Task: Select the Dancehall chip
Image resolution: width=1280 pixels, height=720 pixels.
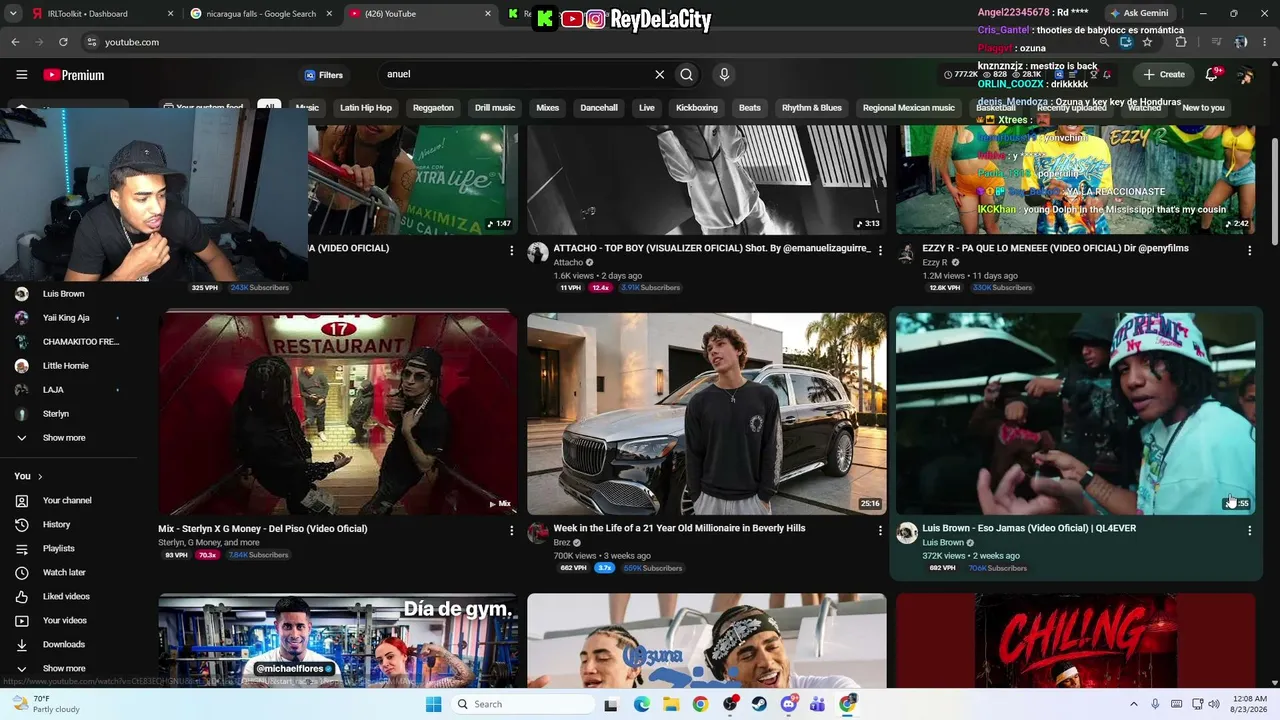Action: click(x=599, y=108)
